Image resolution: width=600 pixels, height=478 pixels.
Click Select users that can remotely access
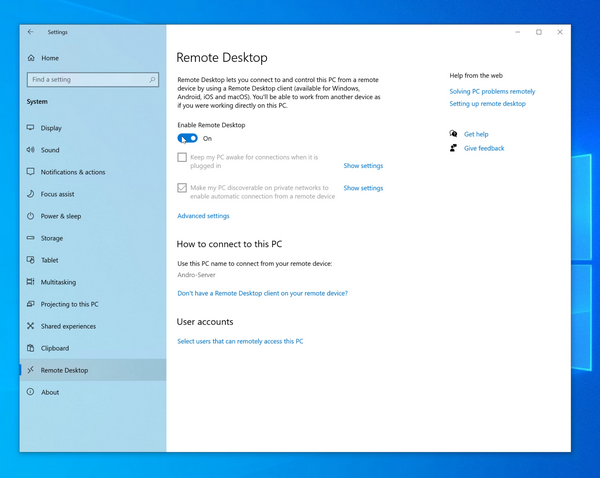(240, 341)
